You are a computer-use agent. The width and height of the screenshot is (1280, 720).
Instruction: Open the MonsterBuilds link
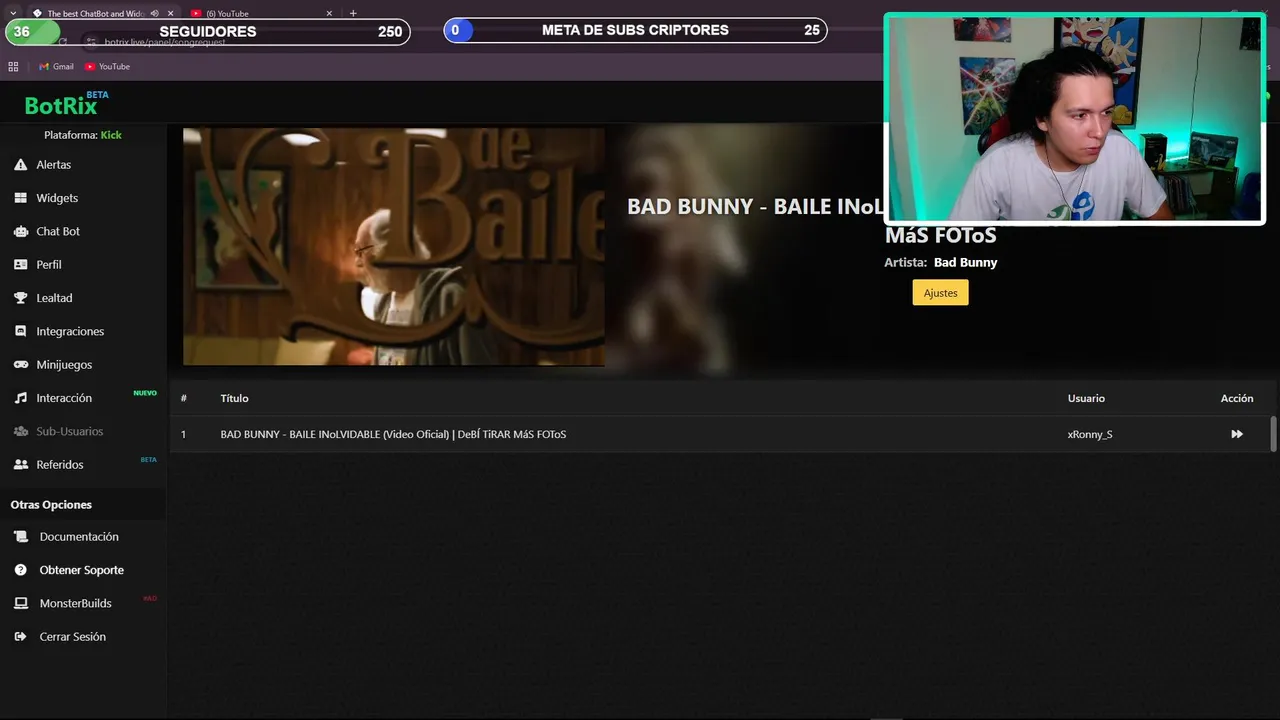76,603
